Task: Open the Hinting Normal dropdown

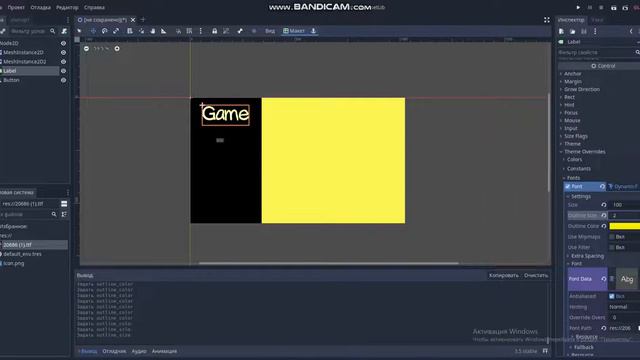Action: 624,307
